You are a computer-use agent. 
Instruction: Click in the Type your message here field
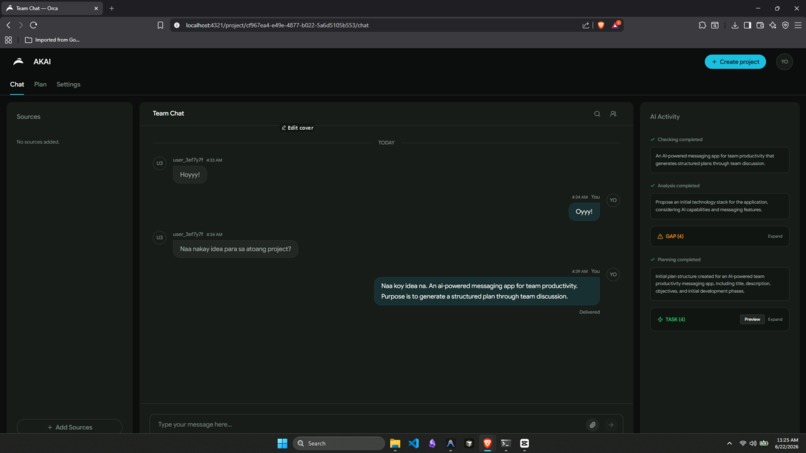370,425
